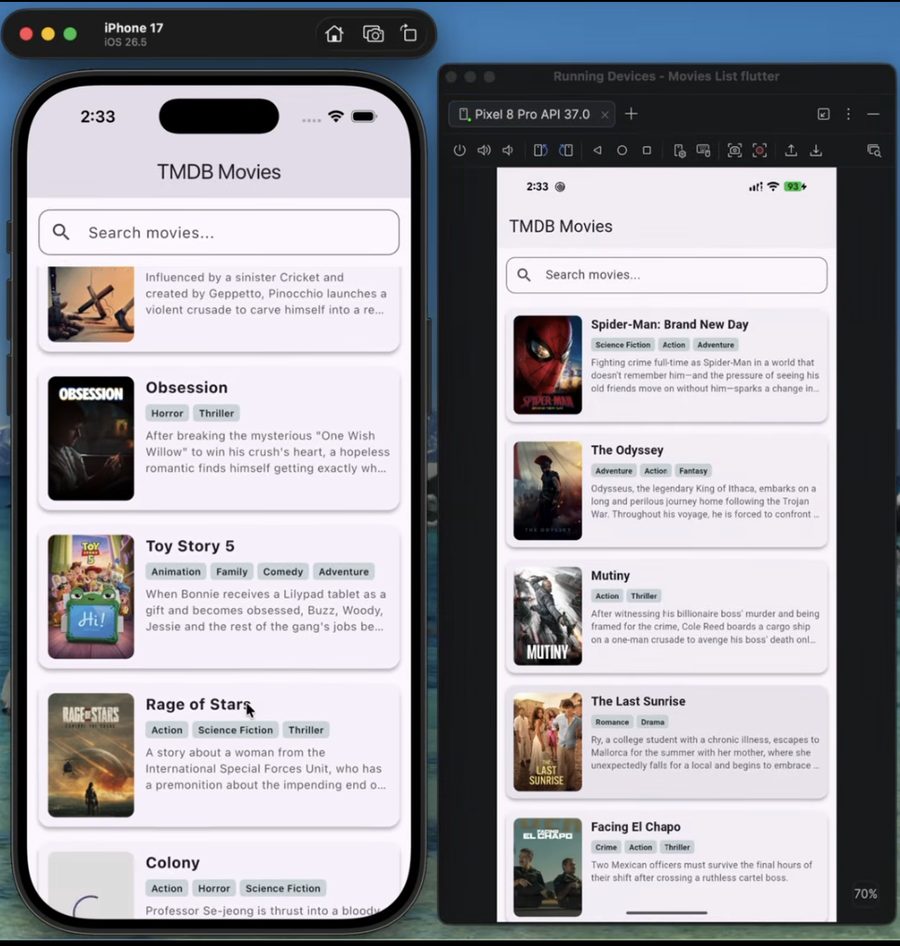Click the iOS Simulator Home button icon
The width and height of the screenshot is (900, 946).
pyautogui.click(x=334, y=34)
